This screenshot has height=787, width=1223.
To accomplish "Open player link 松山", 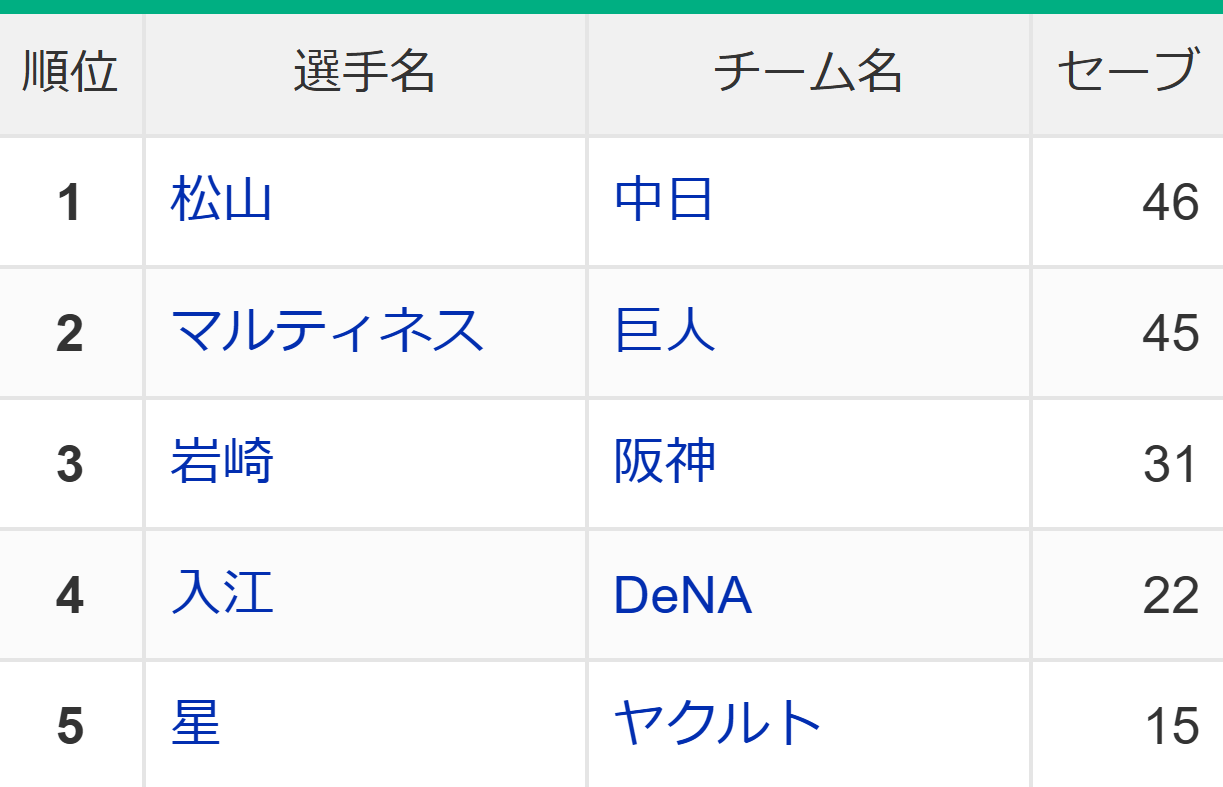I will (x=221, y=200).
